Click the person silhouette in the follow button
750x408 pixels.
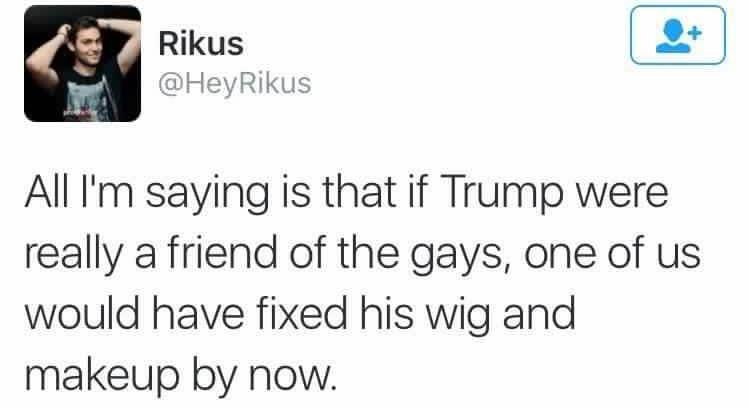coord(673,36)
